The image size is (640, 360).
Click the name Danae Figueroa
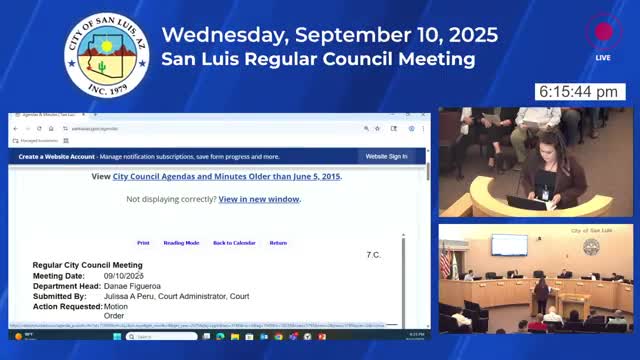pyautogui.click(x=132, y=286)
